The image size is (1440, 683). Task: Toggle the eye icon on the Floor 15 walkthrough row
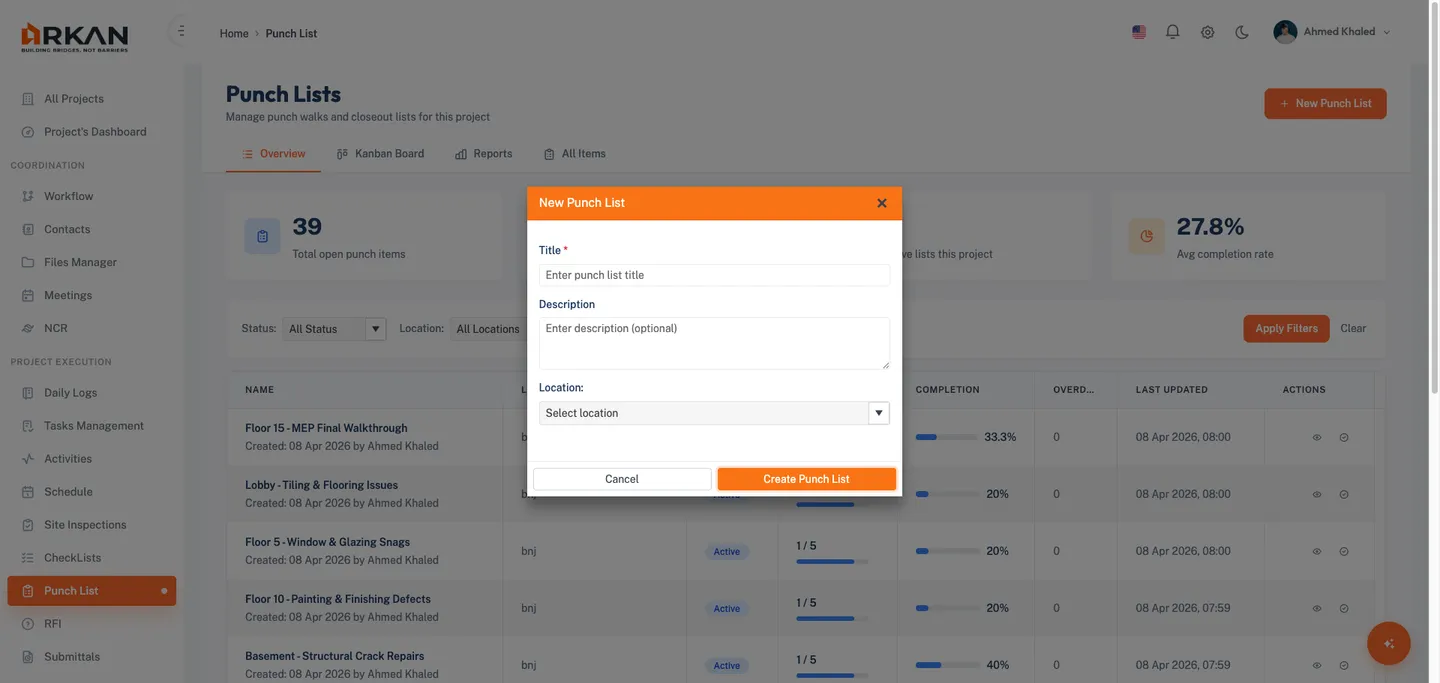(x=1316, y=436)
